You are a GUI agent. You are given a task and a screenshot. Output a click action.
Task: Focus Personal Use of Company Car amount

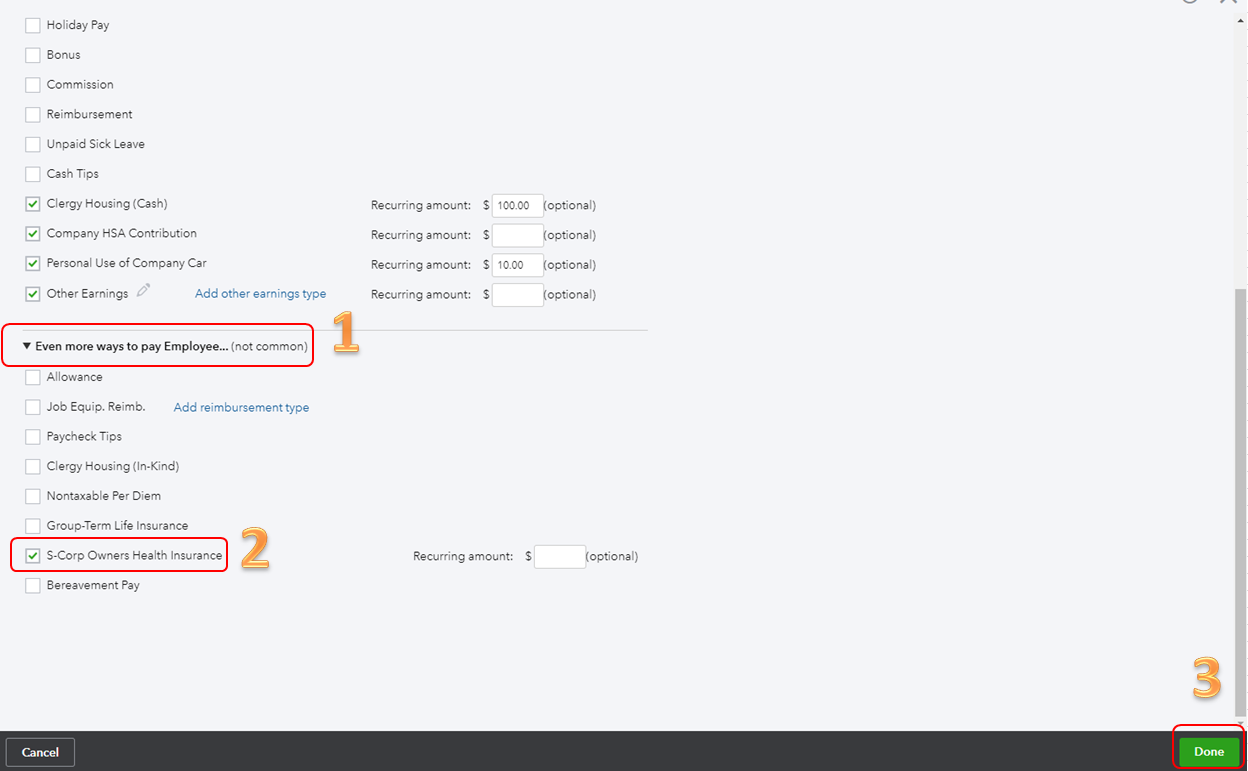click(518, 265)
